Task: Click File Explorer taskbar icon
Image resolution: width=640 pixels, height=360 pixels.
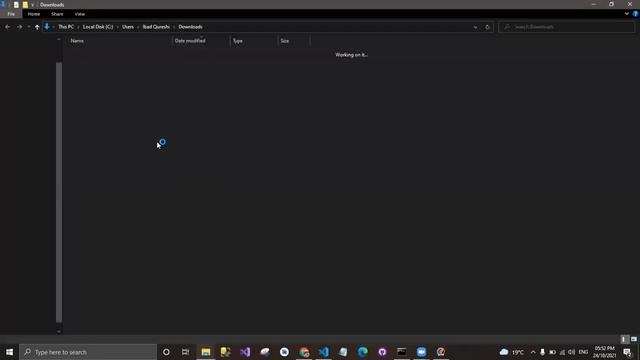Action: [206, 352]
